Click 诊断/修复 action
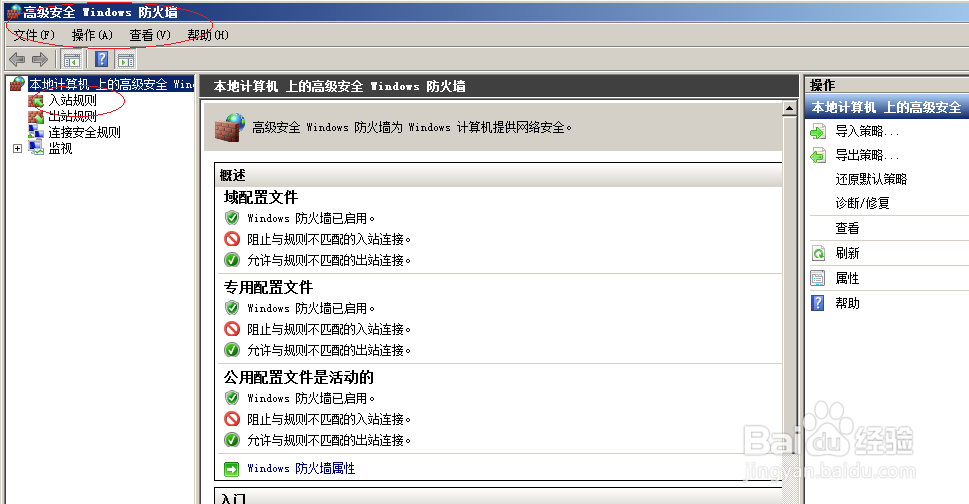The image size is (969, 504). tap(862, 203)
